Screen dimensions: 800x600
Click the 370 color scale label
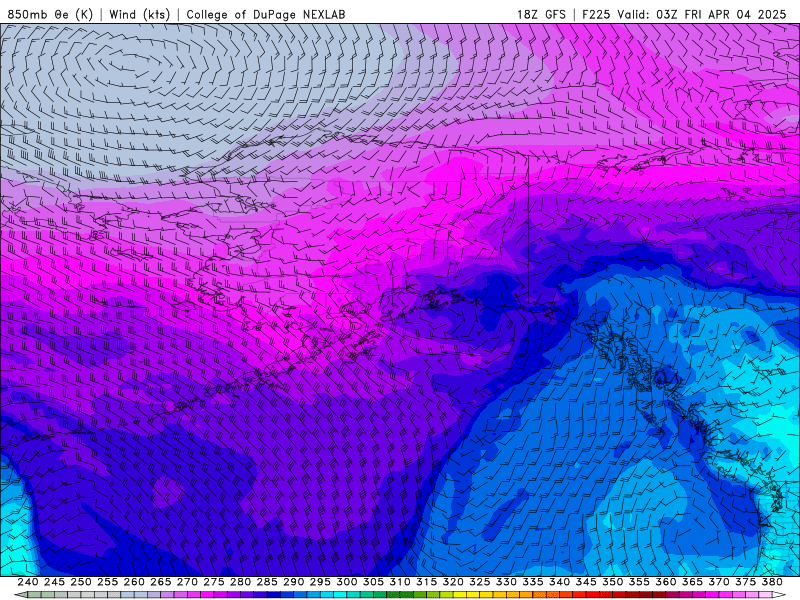pos(719,582)
